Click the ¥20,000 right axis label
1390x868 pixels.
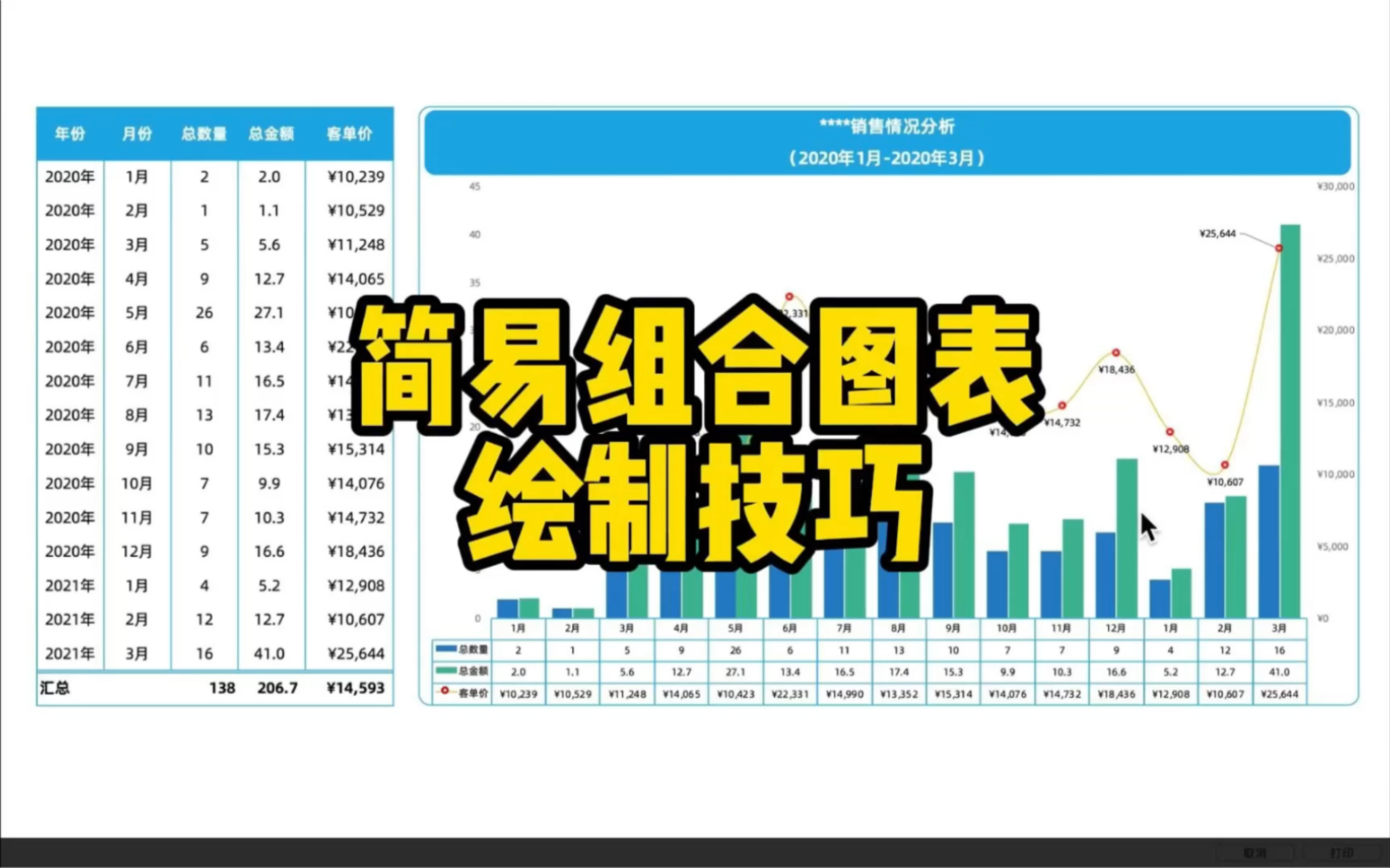(1335, 330)
